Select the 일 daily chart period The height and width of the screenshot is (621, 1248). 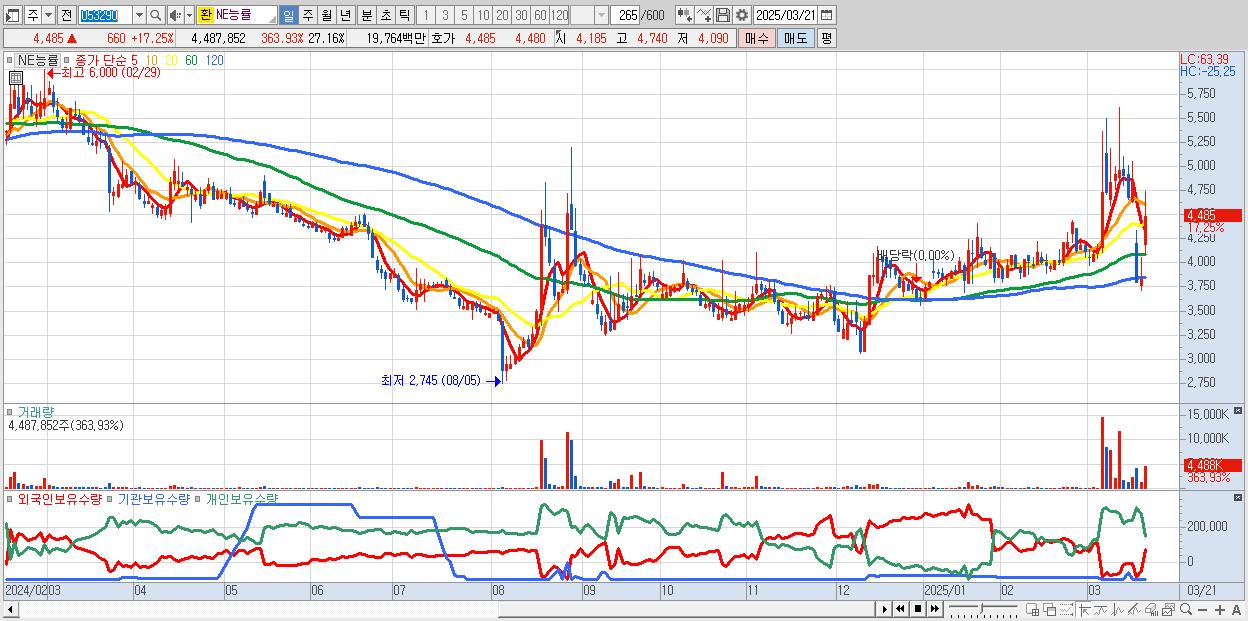288,15
